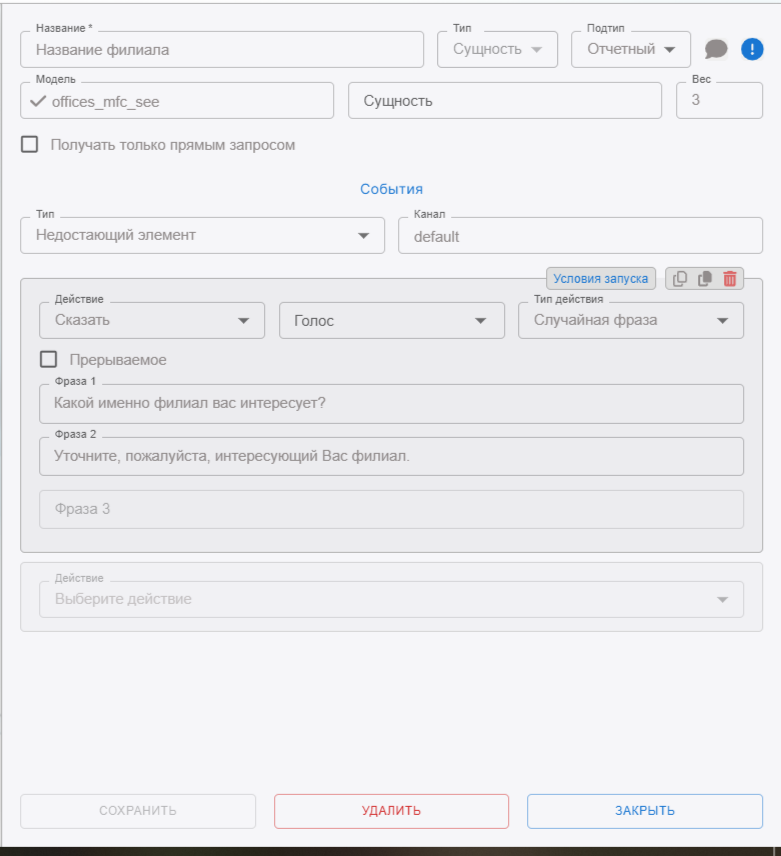Click into the empty 'Фраза 3' field
Viewport: 781px width, 856px height.
[391, 509]
